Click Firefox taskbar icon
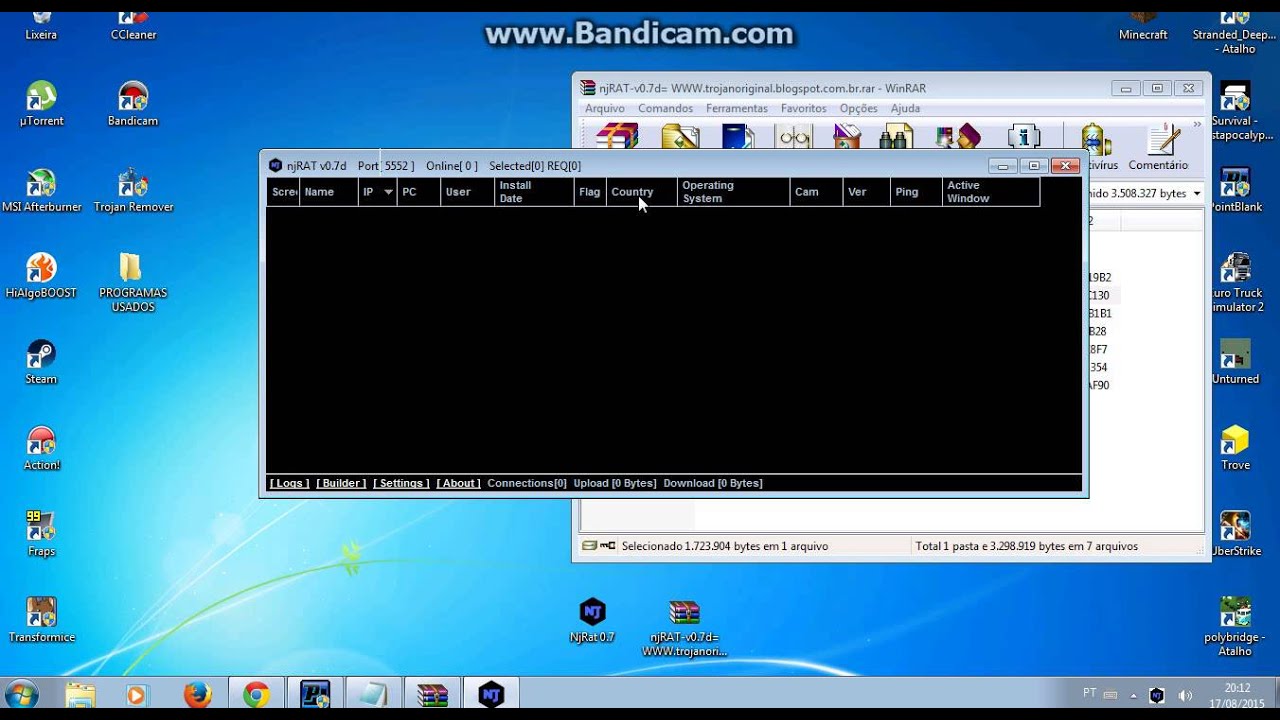Image resolution: width=1280 pixels, height=720 pixels. pos(197,694)
